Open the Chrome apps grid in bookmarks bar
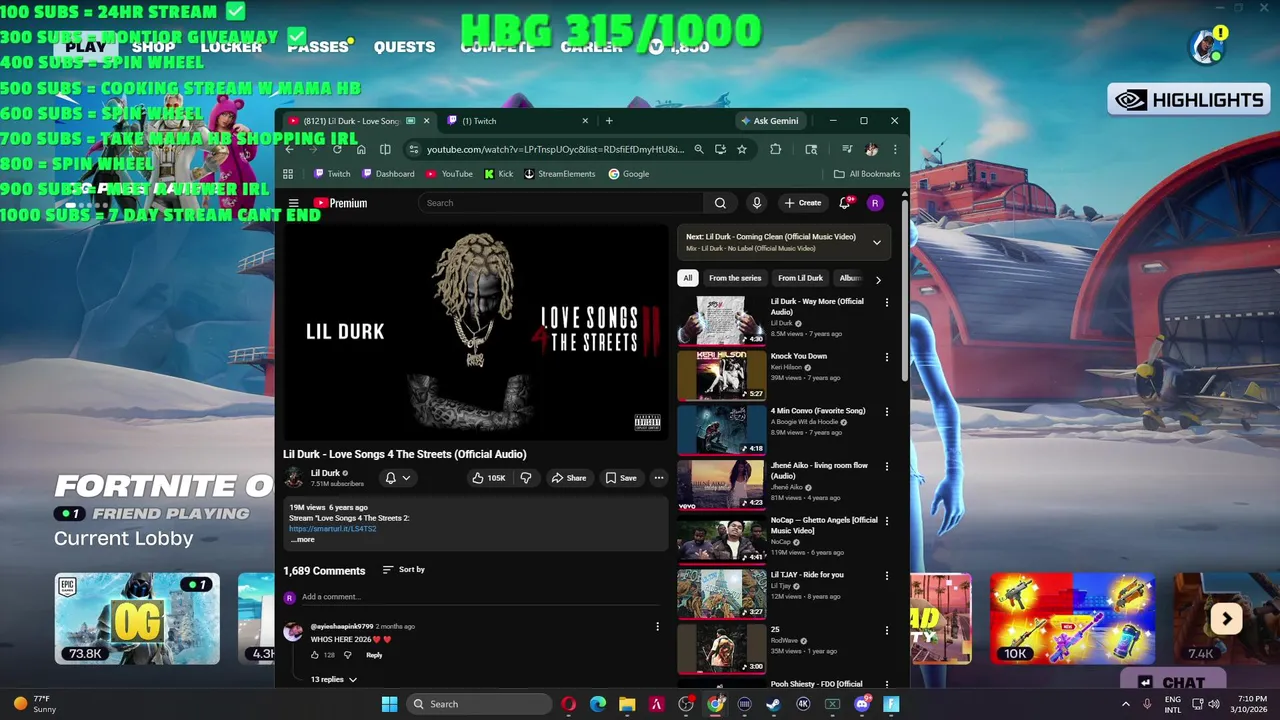The height and width of the screenshot is (720, 1280). (x=288, y=174)
